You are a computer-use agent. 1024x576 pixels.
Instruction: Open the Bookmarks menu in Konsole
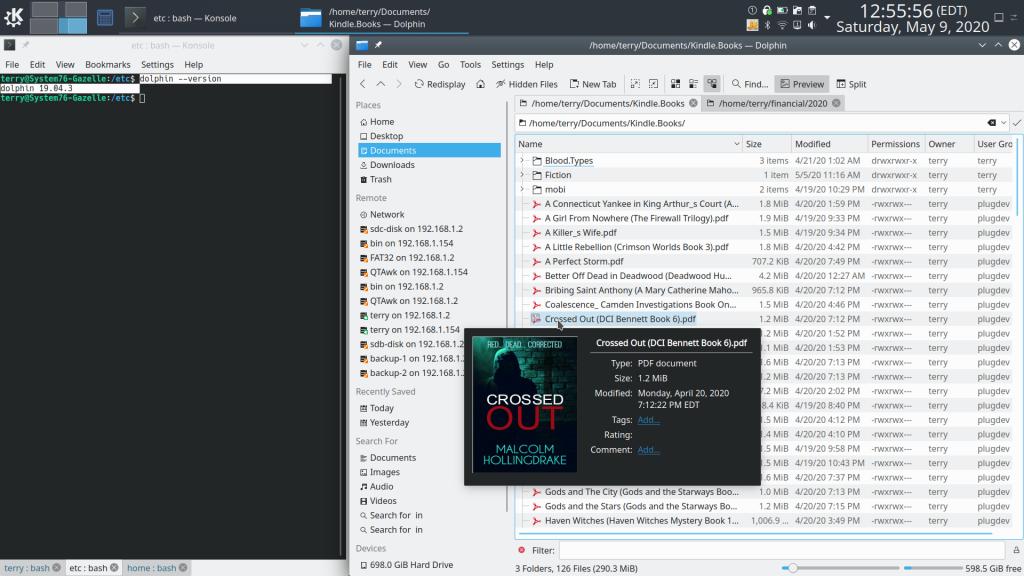[x=107, y=64]
